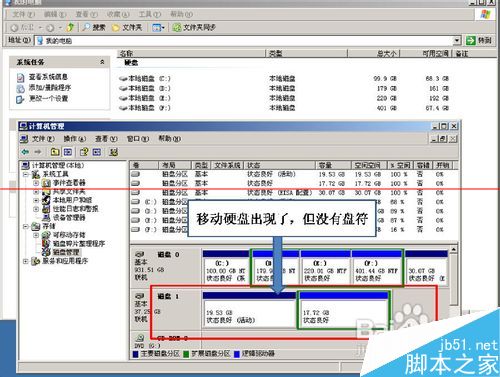Image resolution: width=500 pixels, height=377 pixels.
Task: Open 工具(T) menu in My Computer window
Action: click(150, 14)
